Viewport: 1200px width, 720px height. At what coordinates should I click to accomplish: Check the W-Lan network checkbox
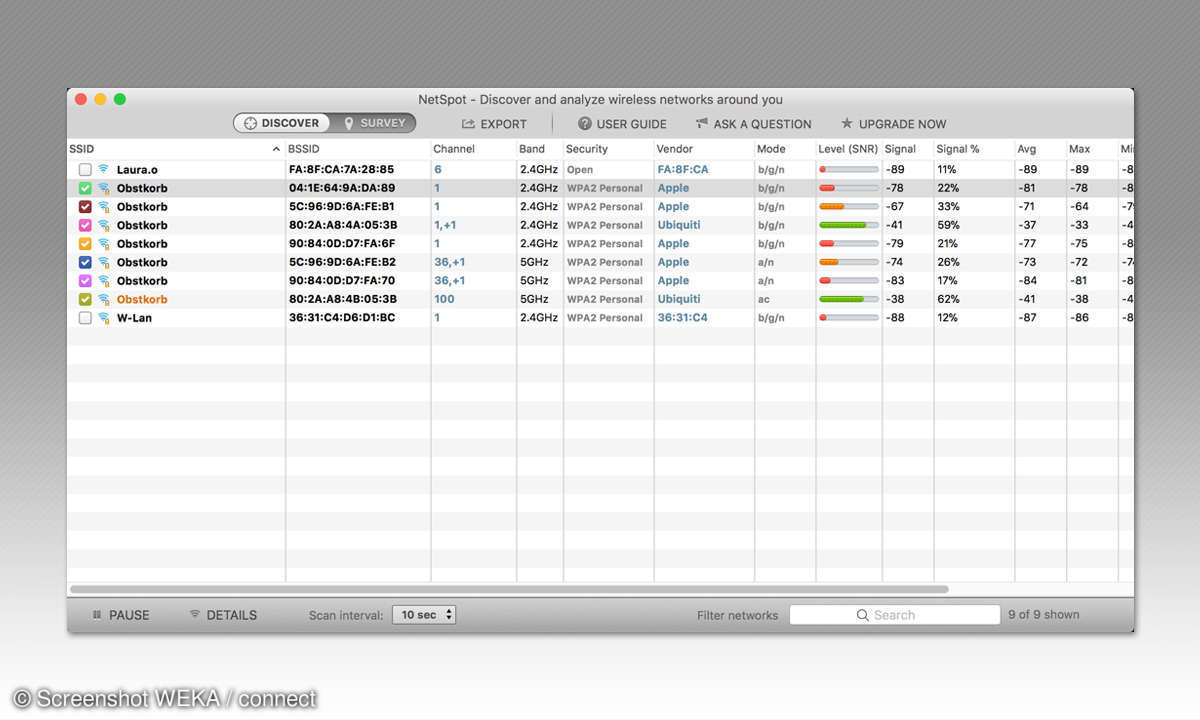pos(85,318)
